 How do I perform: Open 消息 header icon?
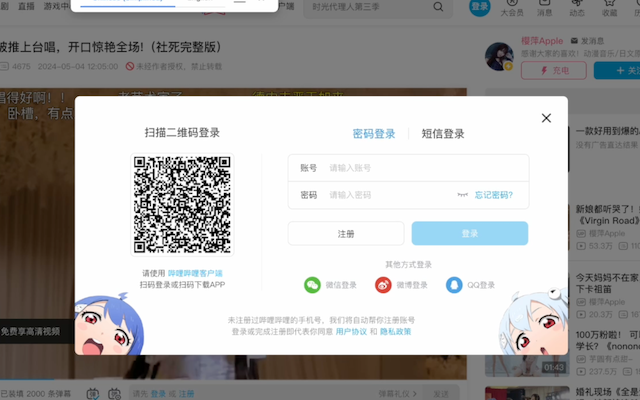544,8
